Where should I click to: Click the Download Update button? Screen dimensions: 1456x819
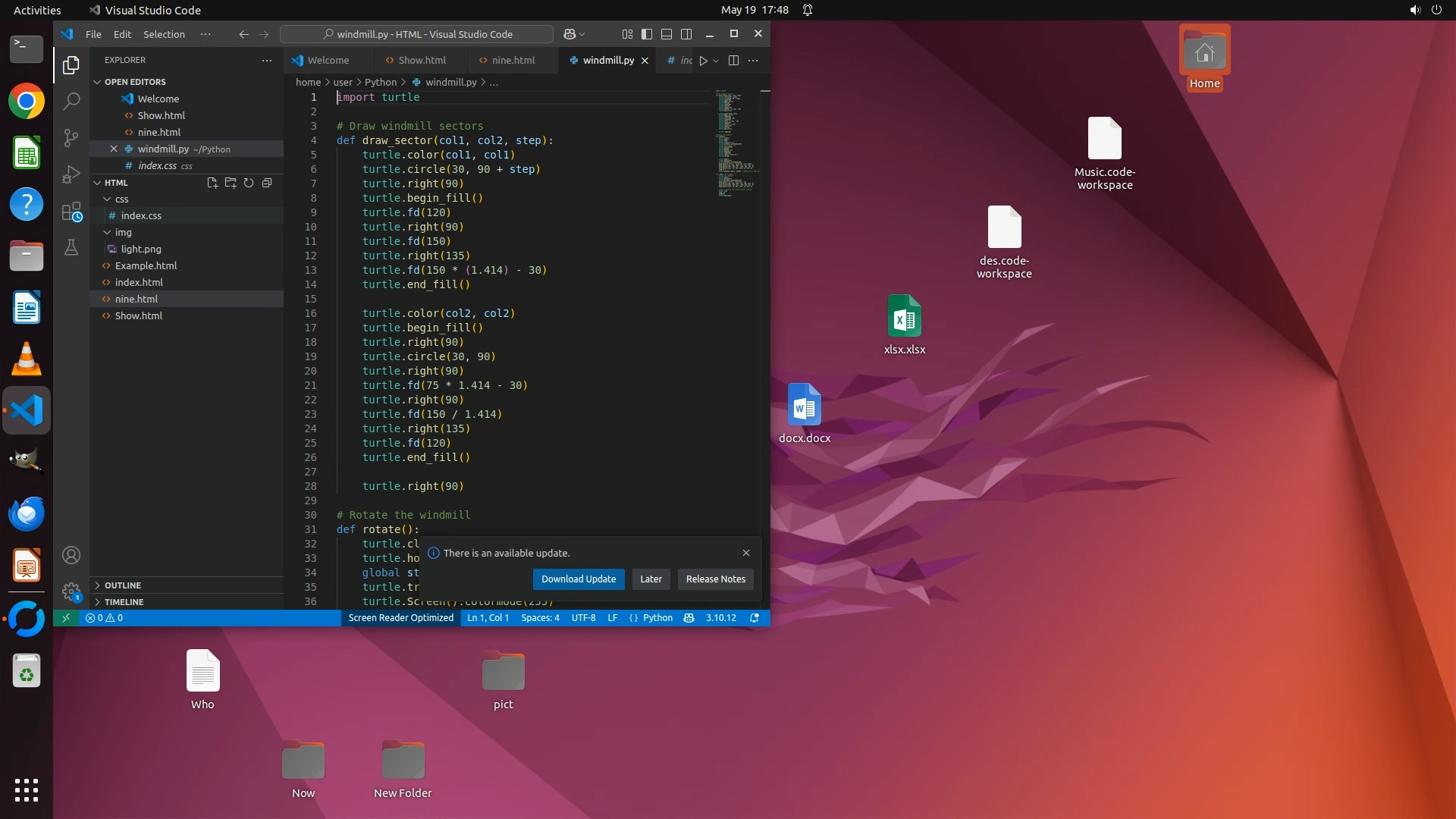578,579
